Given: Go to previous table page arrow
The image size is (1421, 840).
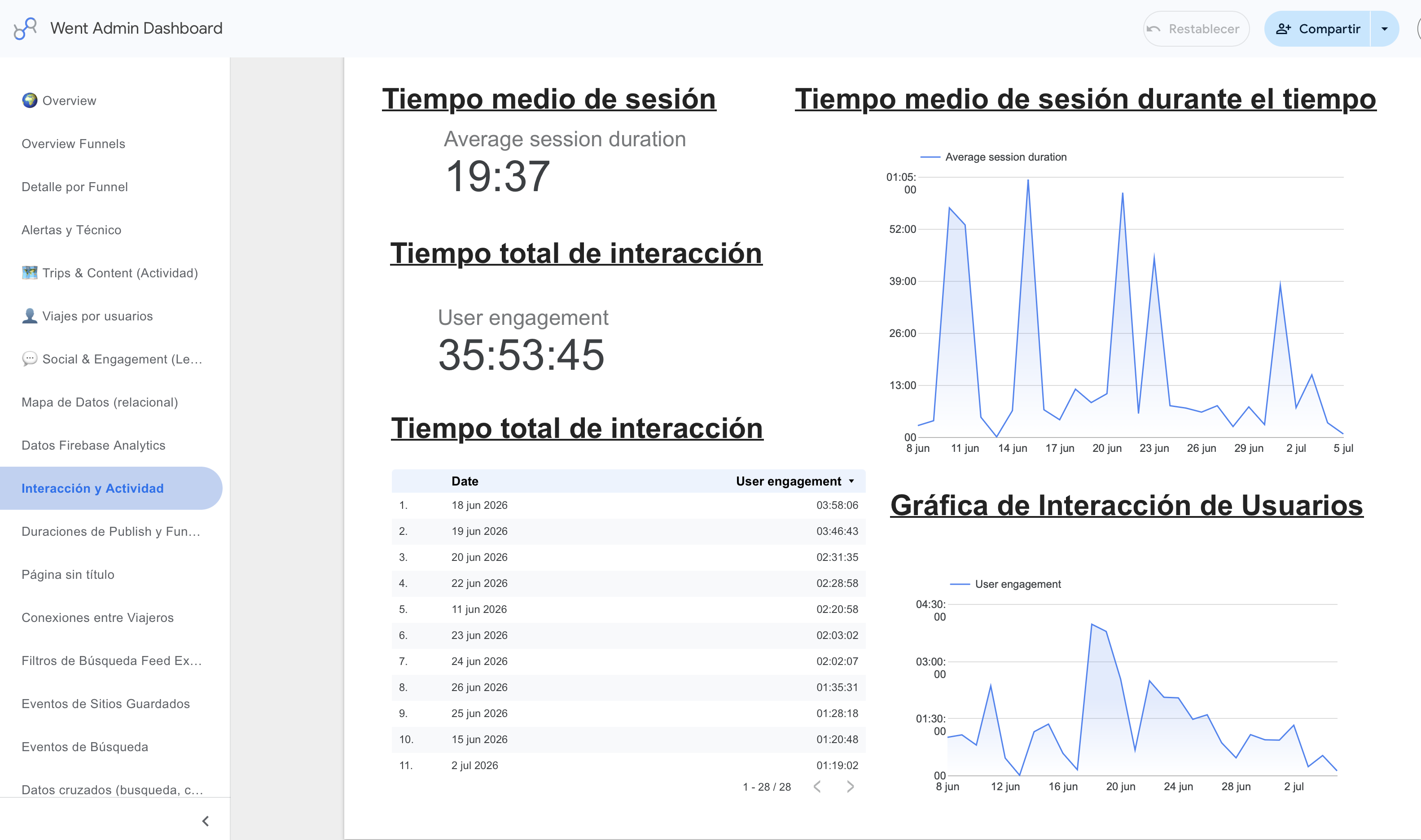Looking at the screenshot, I should (x=817, y=786).
